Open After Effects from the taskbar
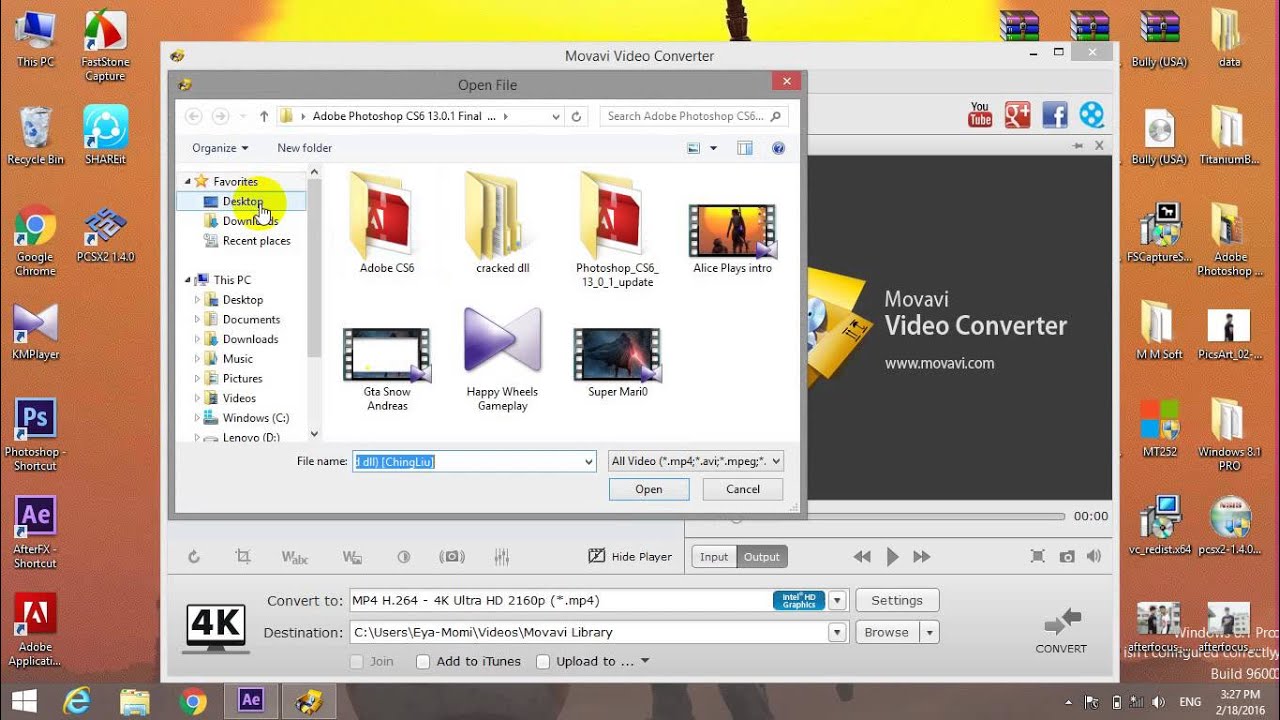 point(251,700)
